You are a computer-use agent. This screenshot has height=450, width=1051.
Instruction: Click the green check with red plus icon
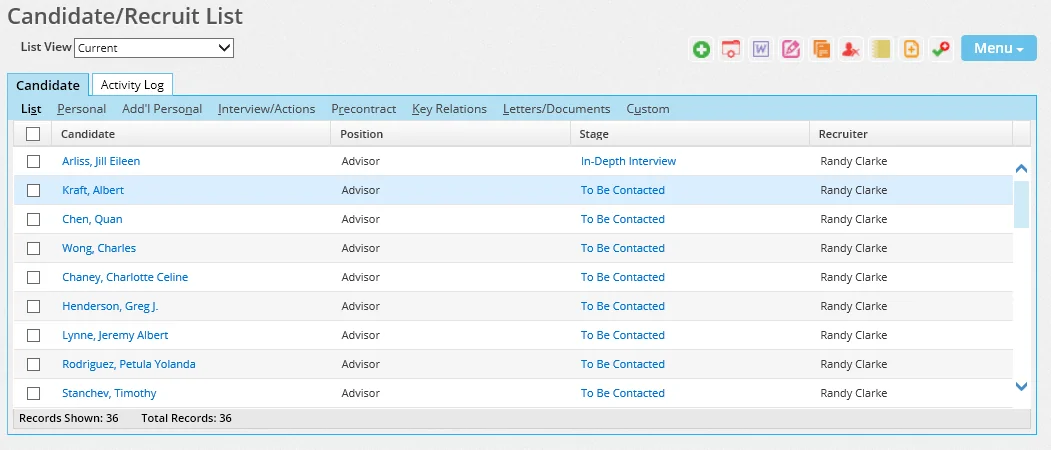[941, 49]
